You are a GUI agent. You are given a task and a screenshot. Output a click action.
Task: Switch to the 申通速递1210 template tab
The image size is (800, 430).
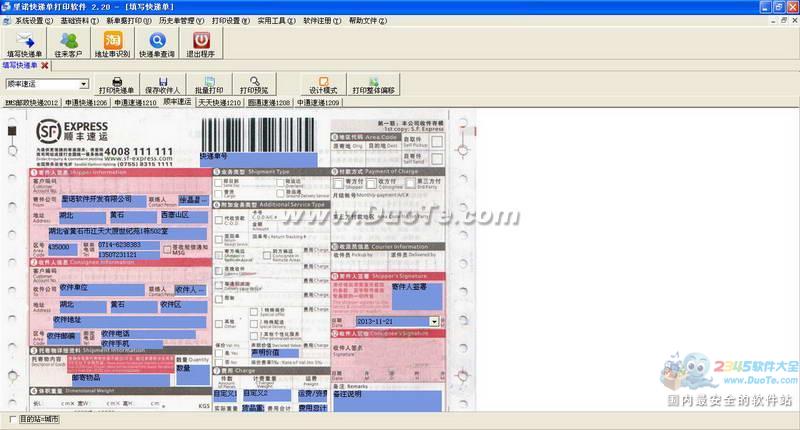point(135,103)
